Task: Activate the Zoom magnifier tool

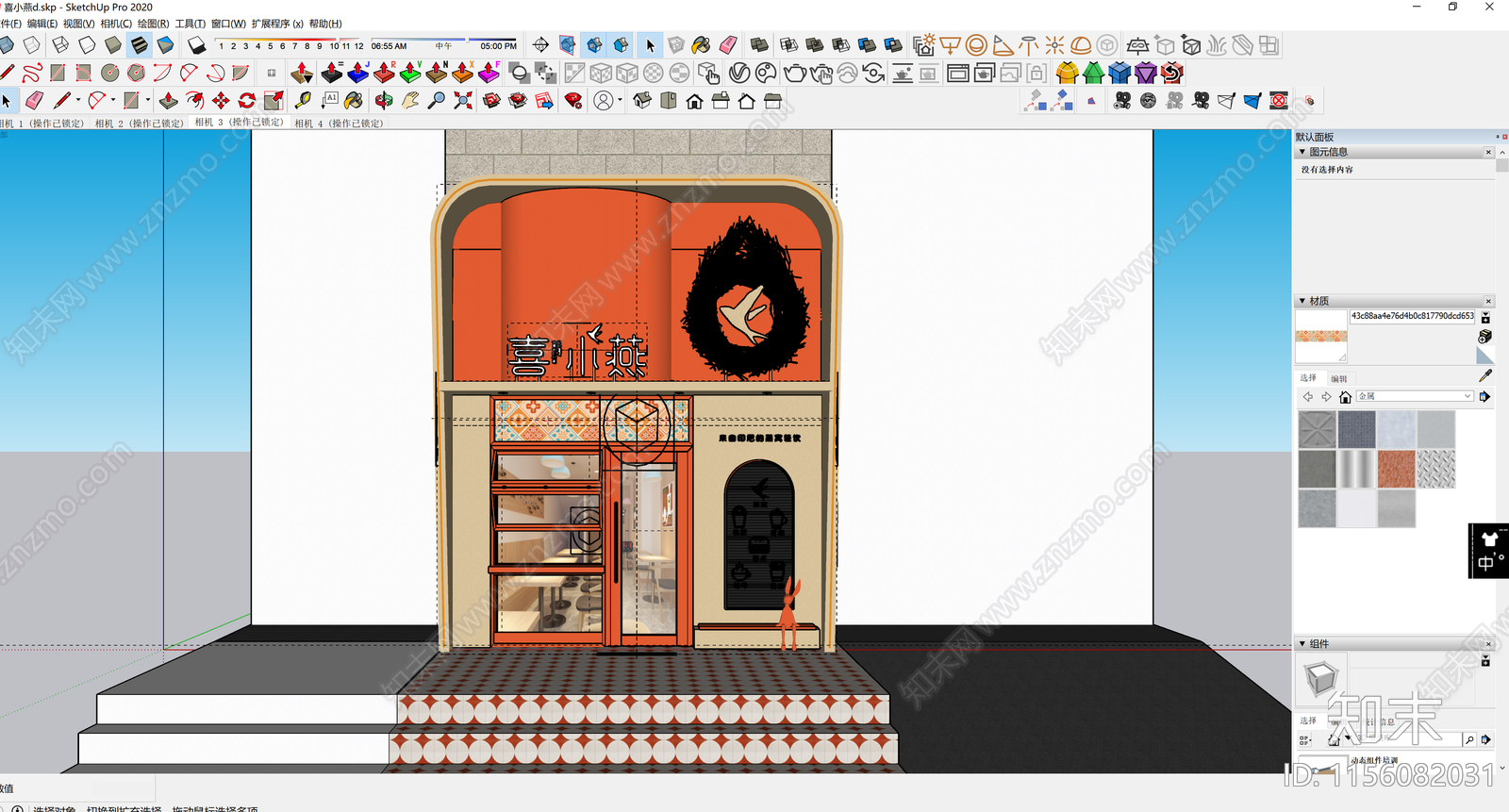Action: point(437,100)
